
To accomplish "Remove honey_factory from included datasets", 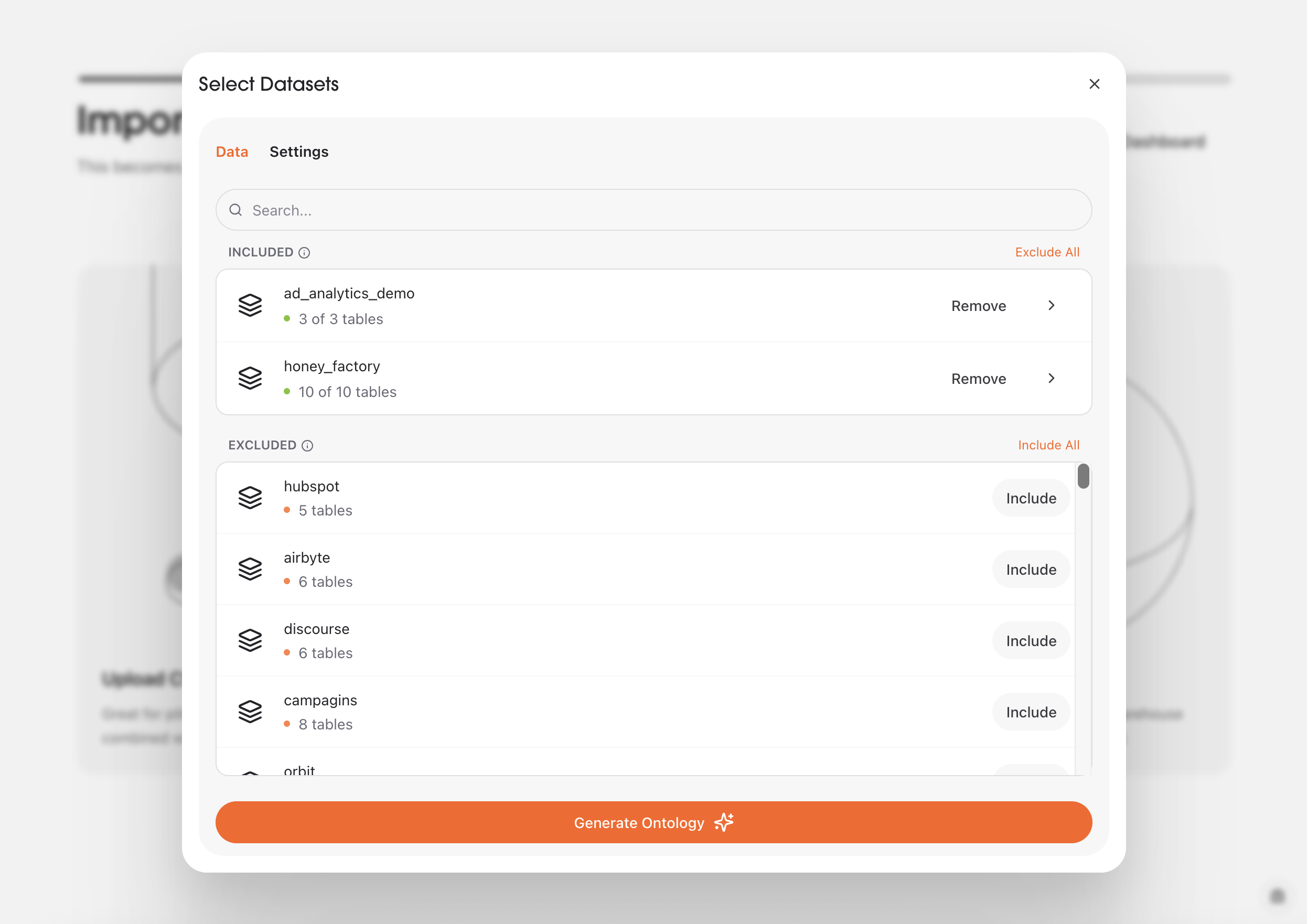I will click(978, 378).
